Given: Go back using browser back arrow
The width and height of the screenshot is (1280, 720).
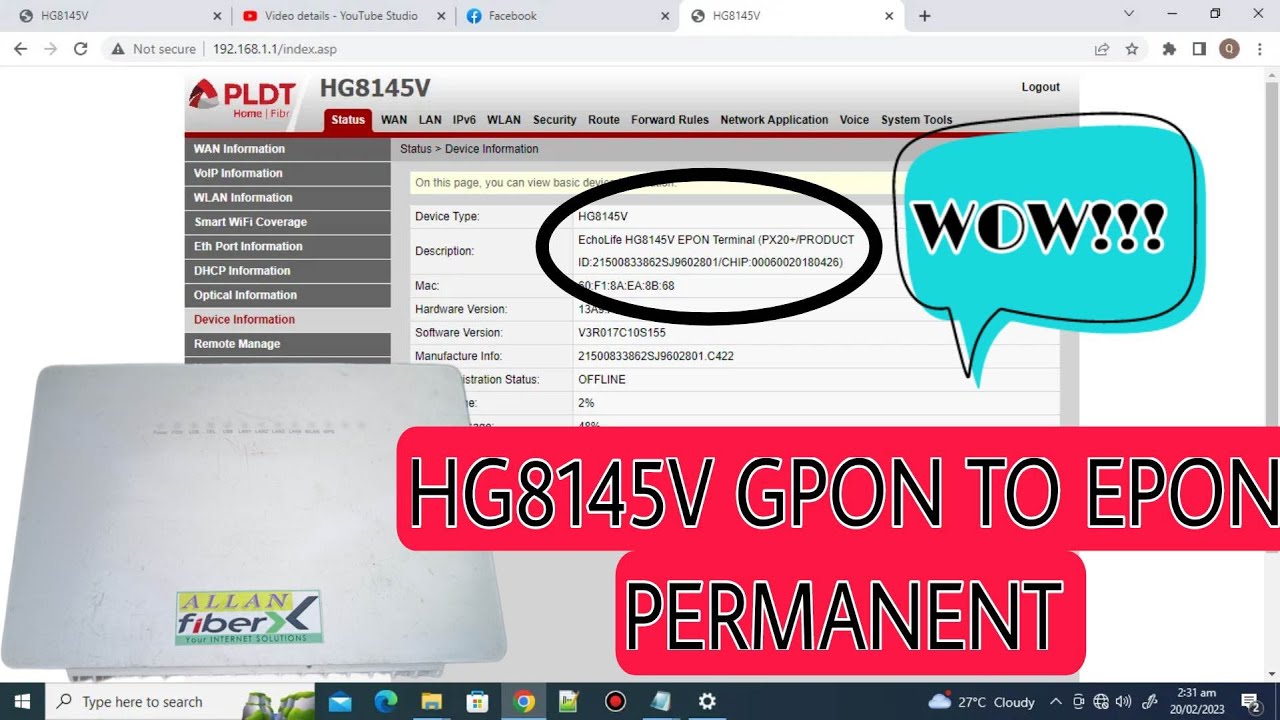Looking at the screenshot, I should (x=20, y=48).
